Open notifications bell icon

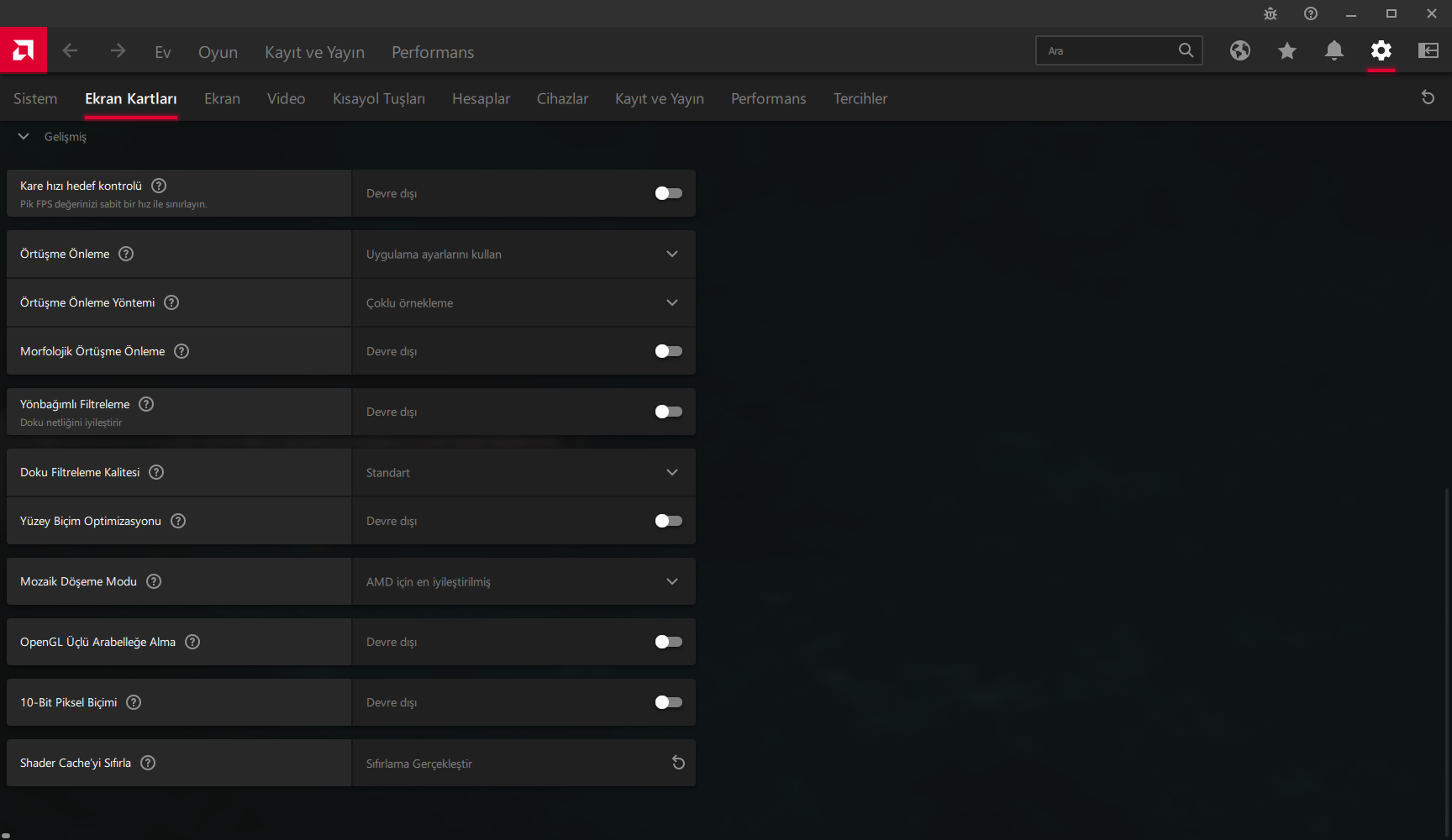[x=1334, y=50]
